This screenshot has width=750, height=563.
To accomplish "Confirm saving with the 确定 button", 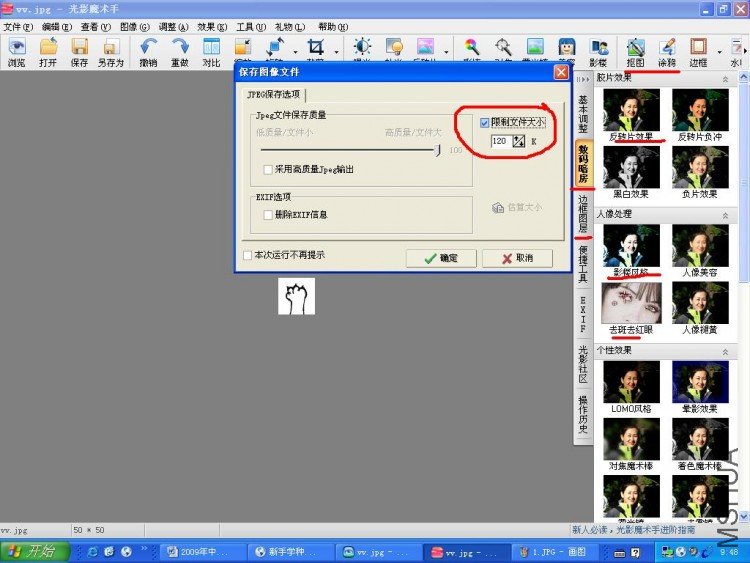I will click(441, 258).
